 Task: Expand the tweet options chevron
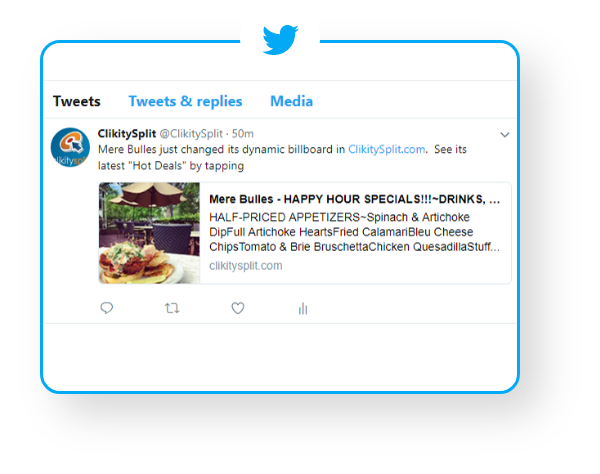tap(505, 135)
